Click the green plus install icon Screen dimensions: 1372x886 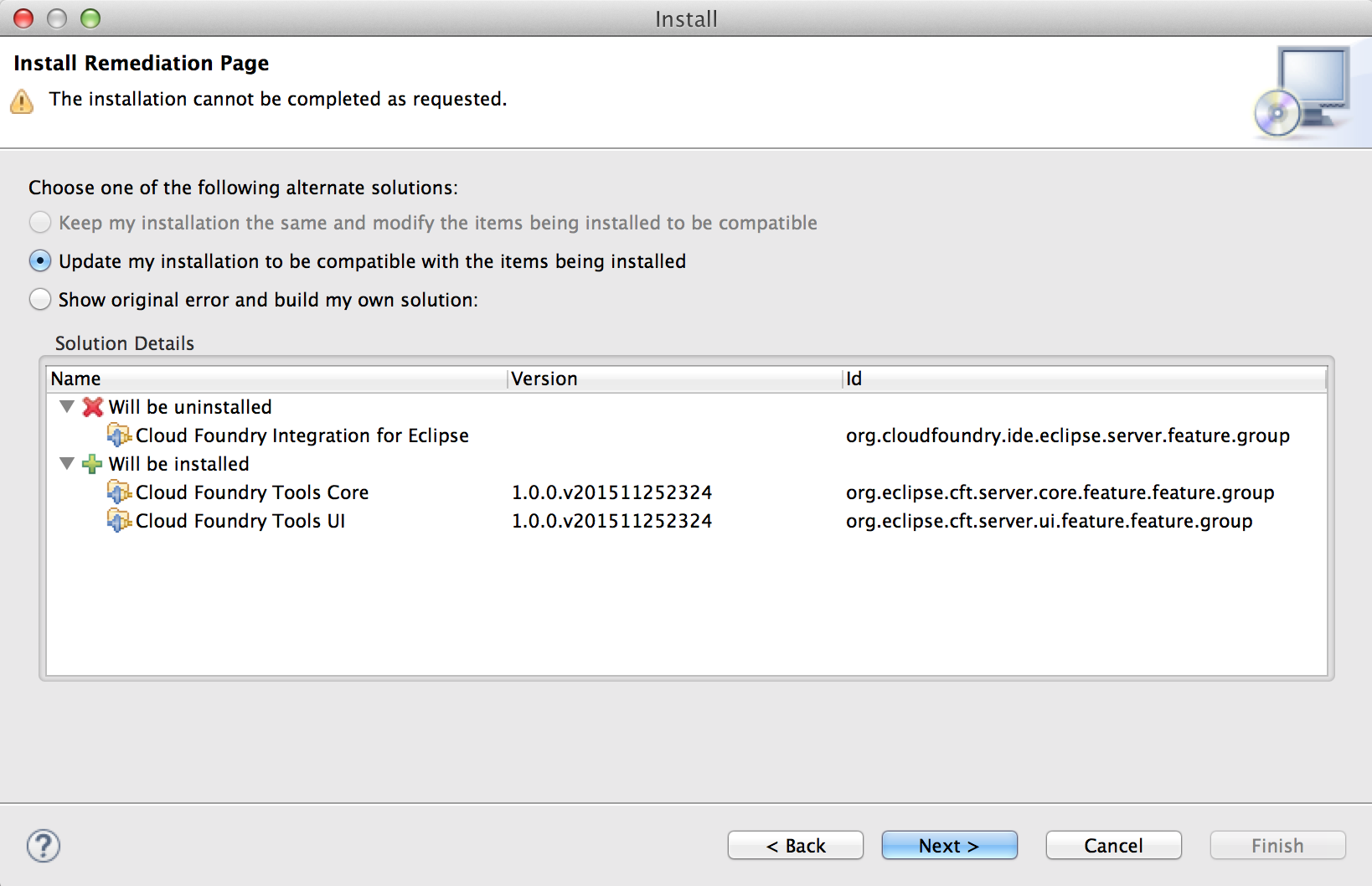(93, 464)
